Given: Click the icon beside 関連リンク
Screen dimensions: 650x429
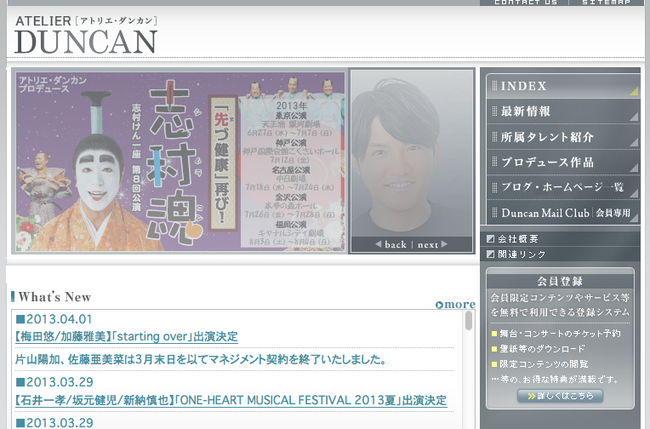Looking at the screenshot, I should (x=490, y=254).
